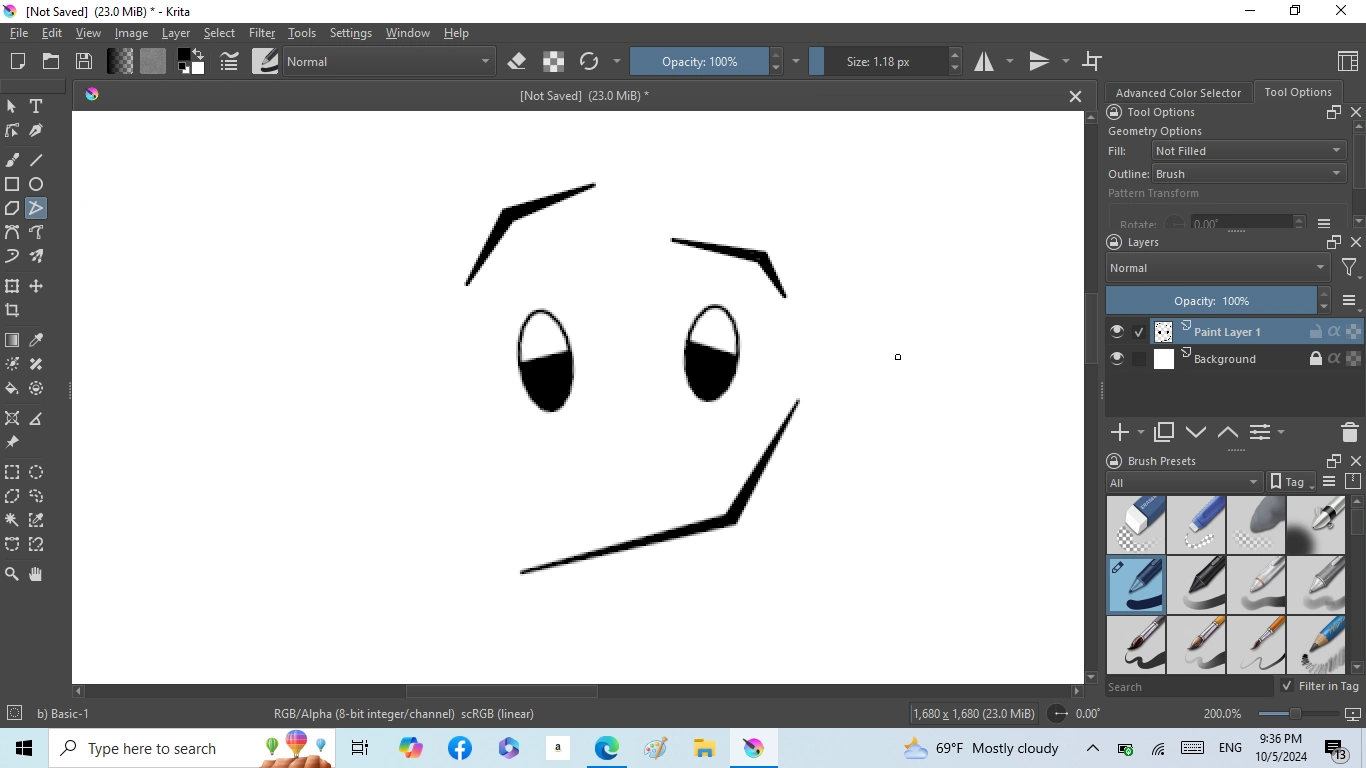1366x768 pixels.
Task: Open the layer blending mode dropdown
Action: 1216,268
